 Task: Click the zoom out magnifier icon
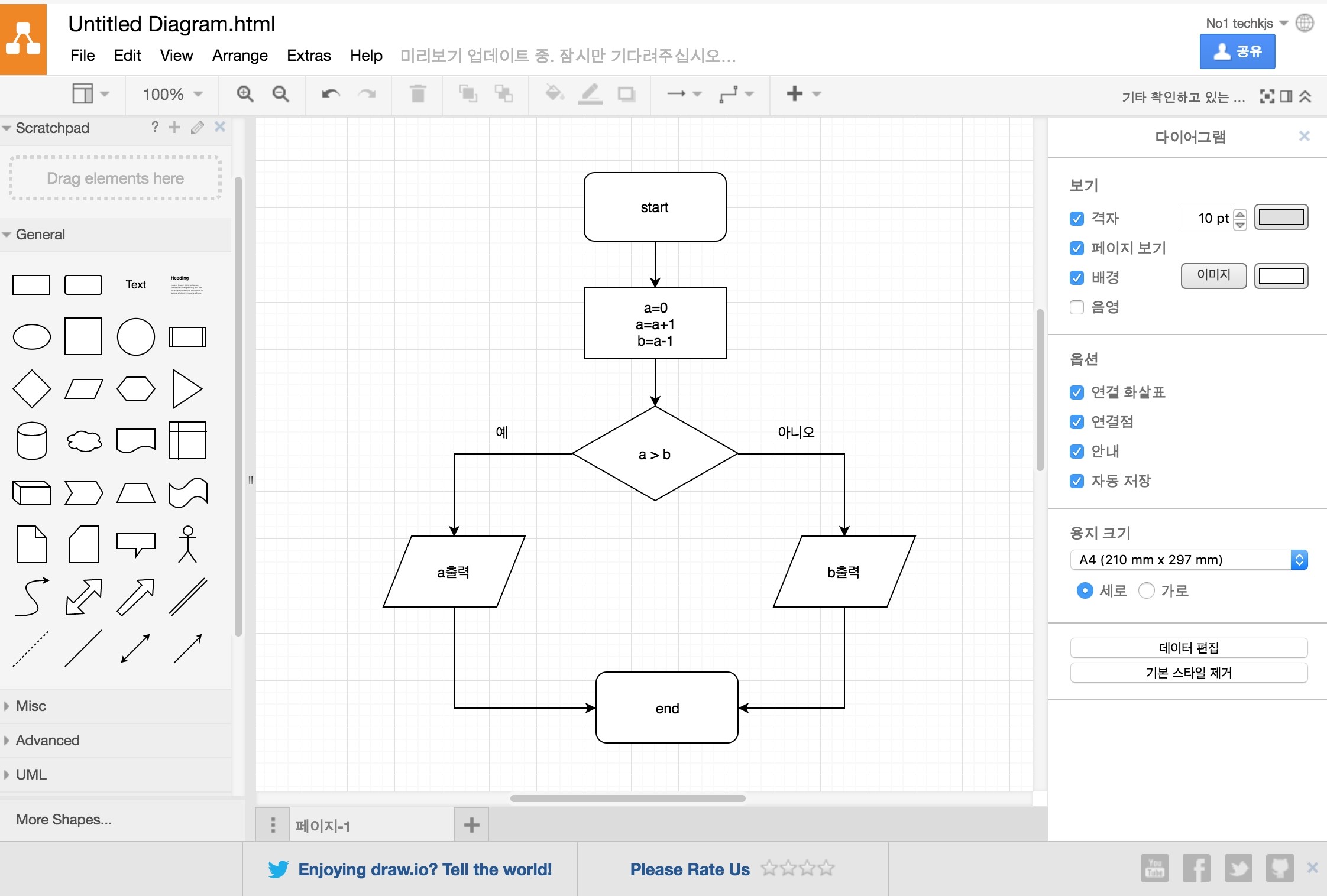pos(280,94)
